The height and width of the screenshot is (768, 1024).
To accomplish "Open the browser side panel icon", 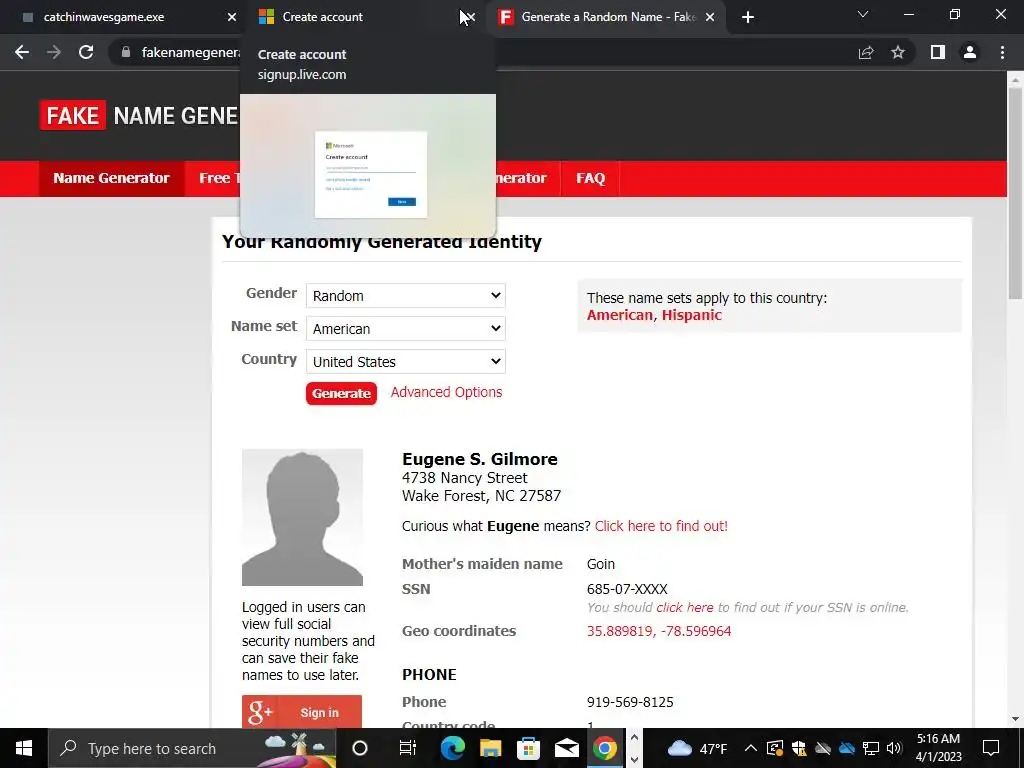I will point(938,52).
